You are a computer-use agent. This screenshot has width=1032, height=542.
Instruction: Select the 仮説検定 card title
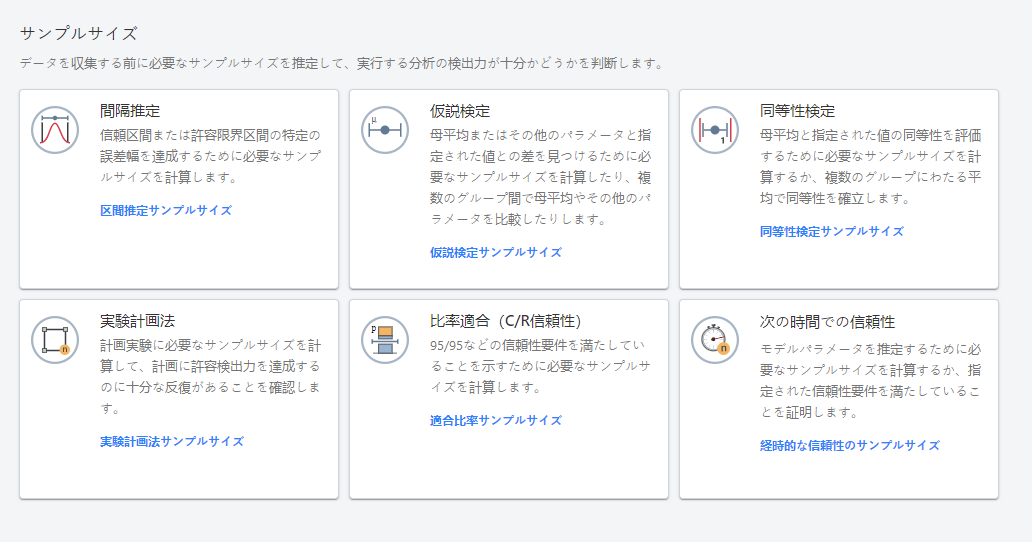click(460, 111)
